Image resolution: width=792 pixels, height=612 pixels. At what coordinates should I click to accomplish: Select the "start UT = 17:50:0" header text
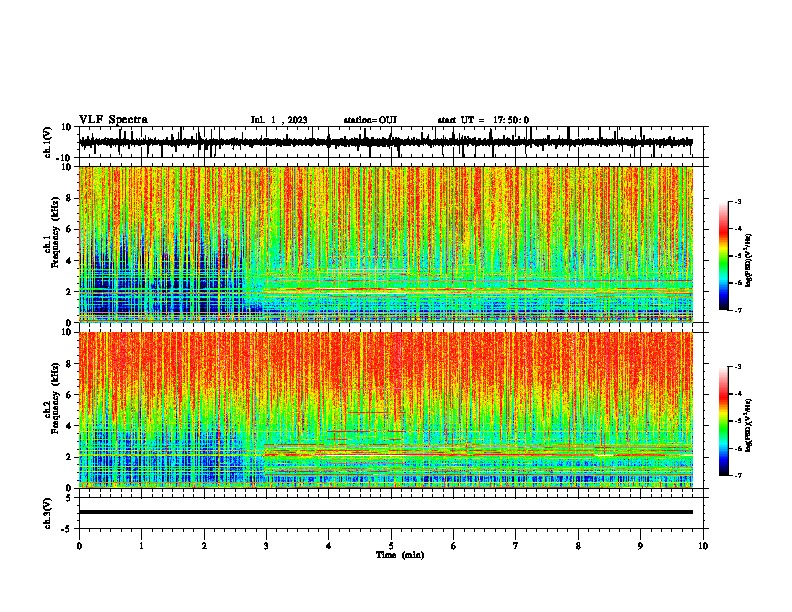(483, 120)
